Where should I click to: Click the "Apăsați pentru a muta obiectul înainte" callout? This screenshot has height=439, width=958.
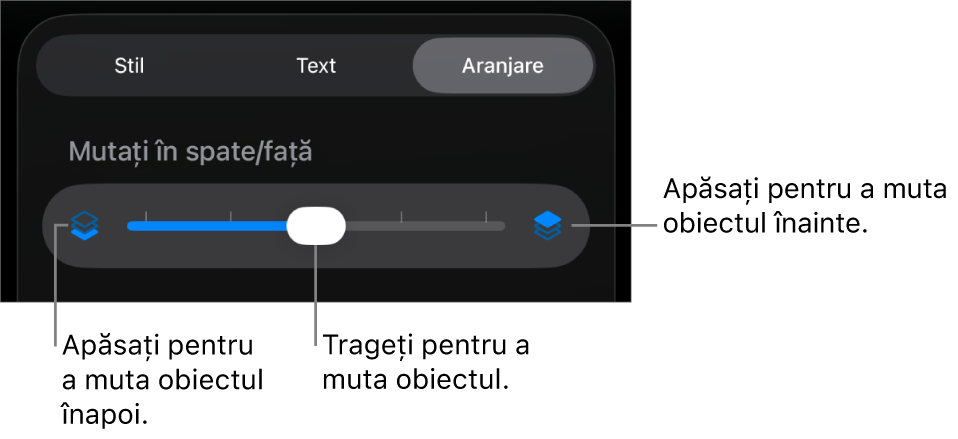click(x=805, y=207)
